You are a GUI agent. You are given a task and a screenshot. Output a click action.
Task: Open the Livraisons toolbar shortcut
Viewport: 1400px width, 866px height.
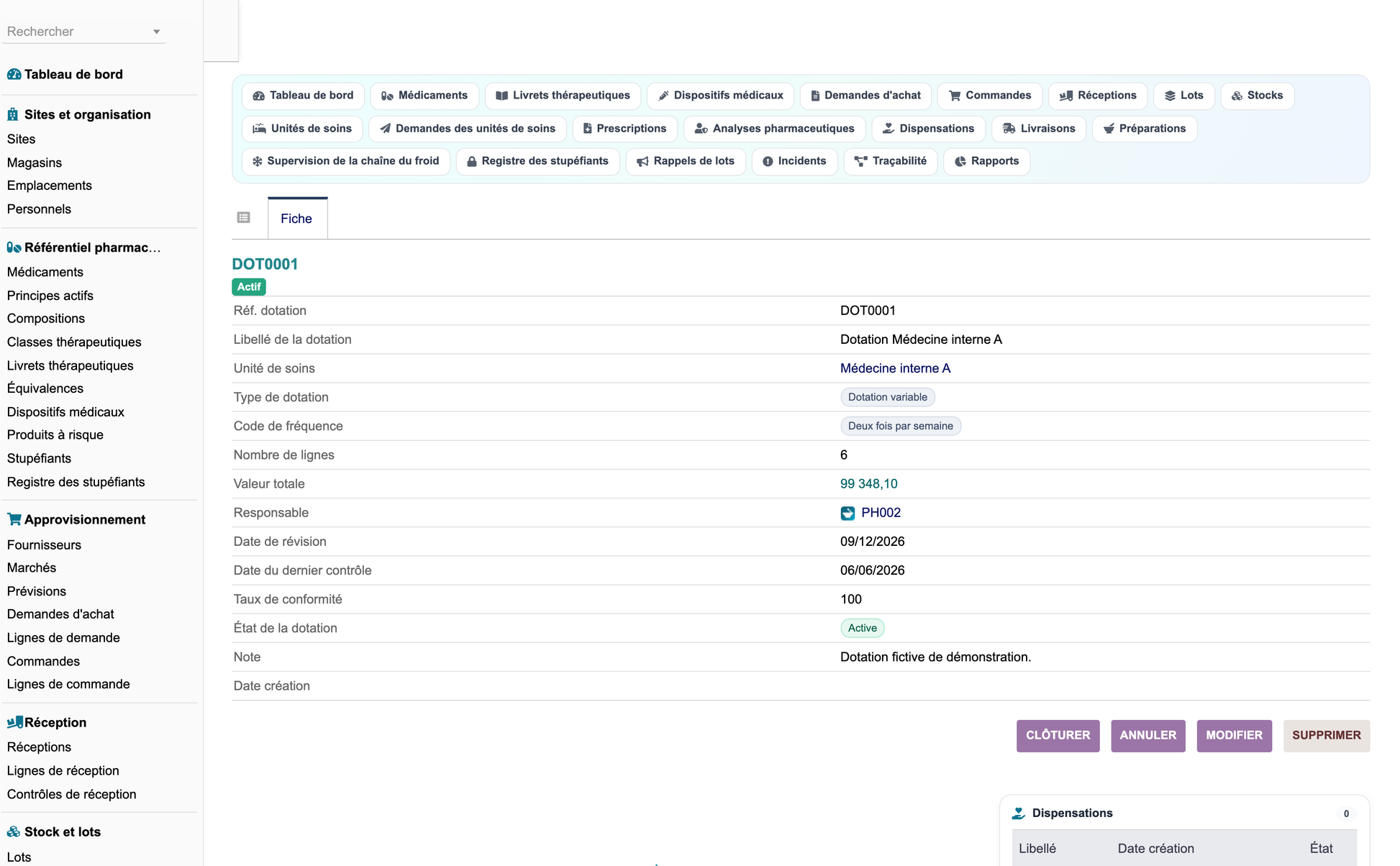[1039, 129]
